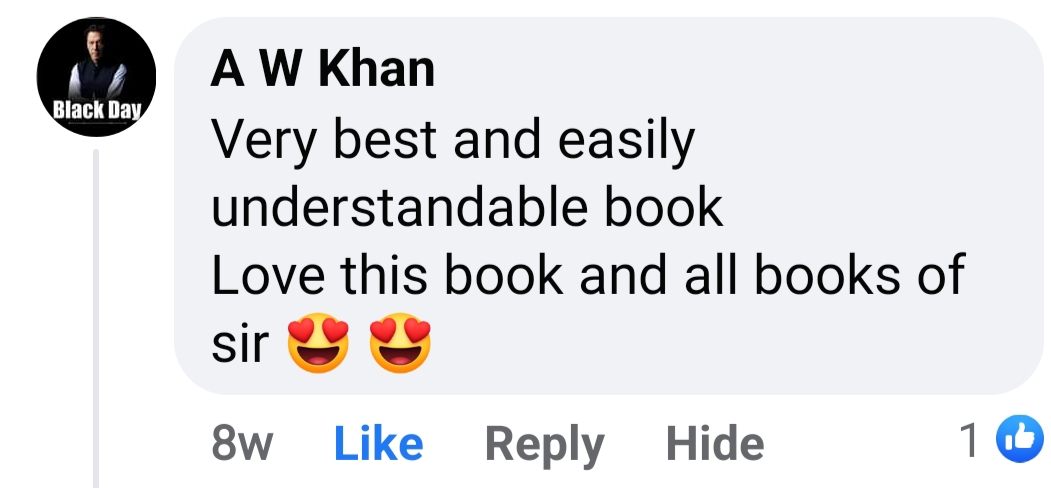Image resolution: width=1051 pixels, height=488 pixels.
Task: Click the second heart-eyes emoji
Action: (401, 343)
